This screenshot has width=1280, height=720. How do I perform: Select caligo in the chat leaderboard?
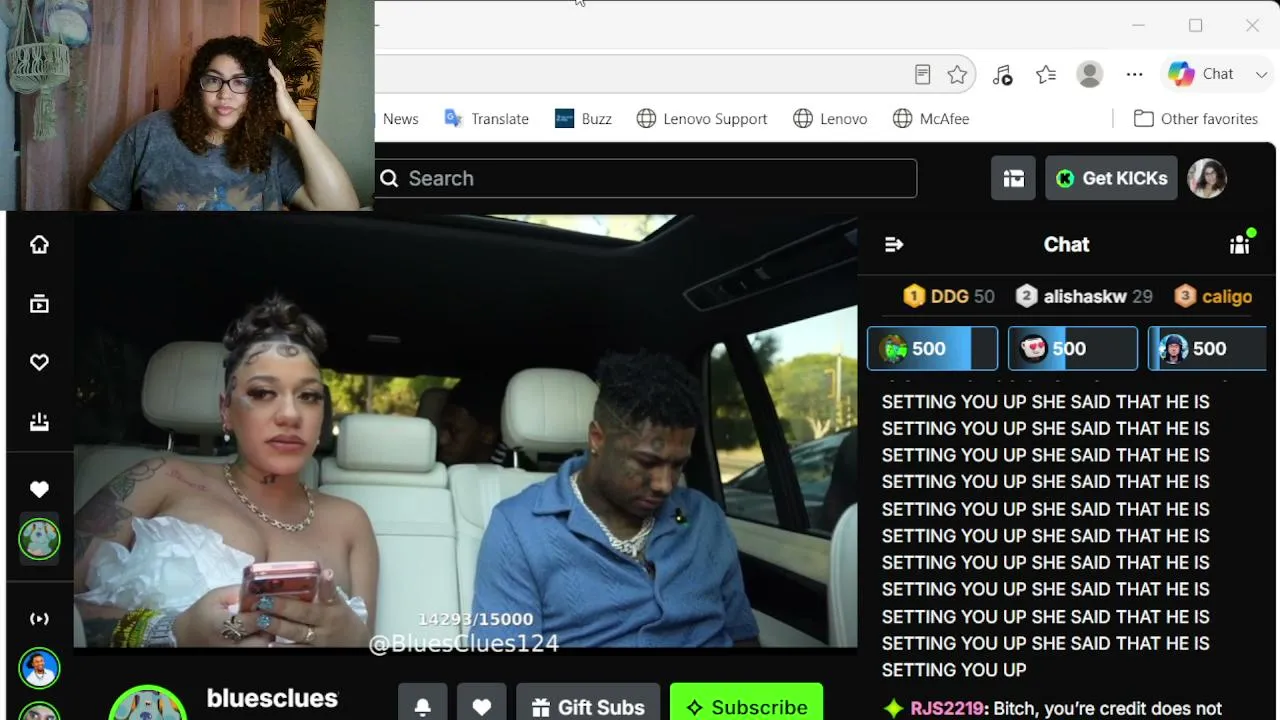1214,296
